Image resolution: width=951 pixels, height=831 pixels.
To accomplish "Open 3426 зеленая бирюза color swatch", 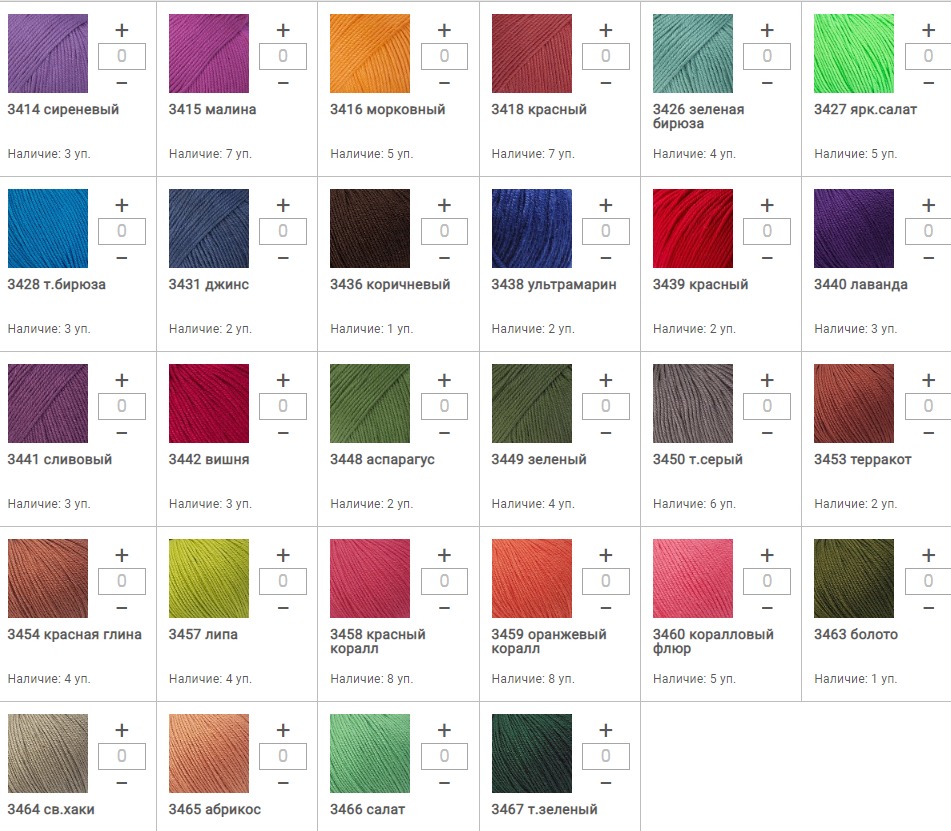I will 693,53.
